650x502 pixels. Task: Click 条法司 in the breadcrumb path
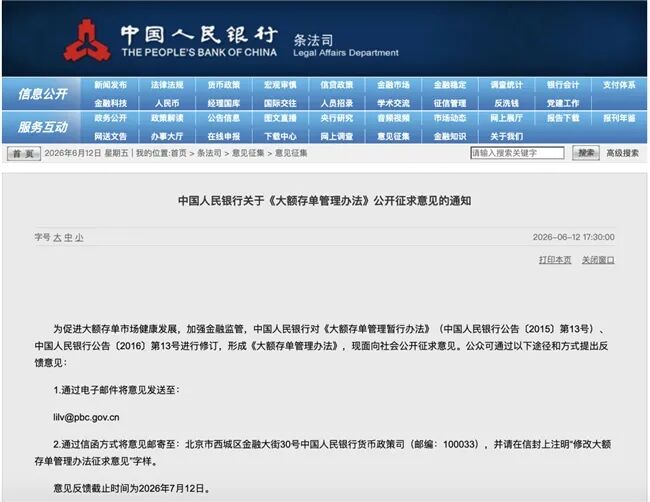click(x=209, y=153)
